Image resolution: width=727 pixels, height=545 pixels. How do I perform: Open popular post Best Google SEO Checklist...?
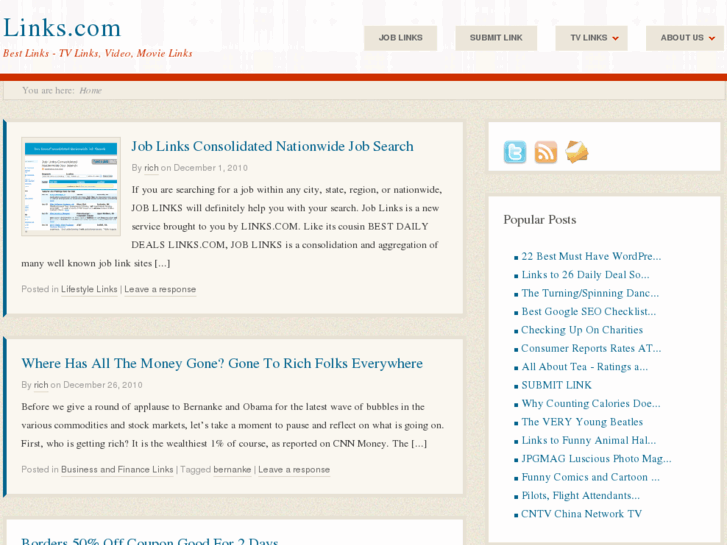[x=588, y=312]
